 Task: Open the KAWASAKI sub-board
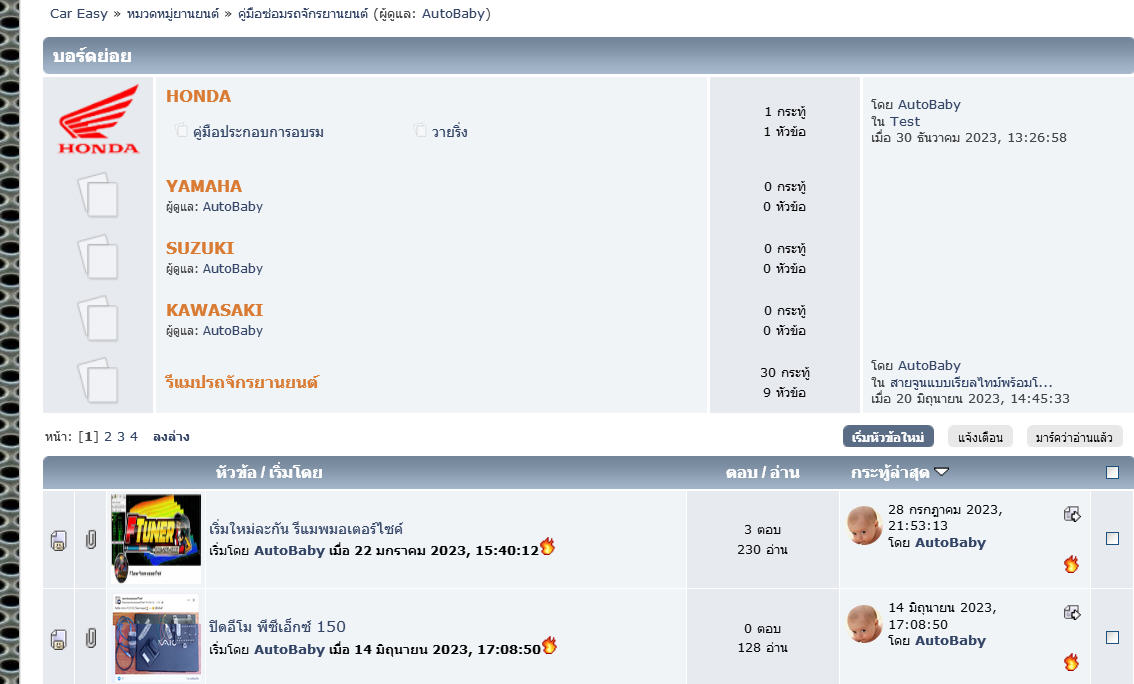(x=215, y=310)
